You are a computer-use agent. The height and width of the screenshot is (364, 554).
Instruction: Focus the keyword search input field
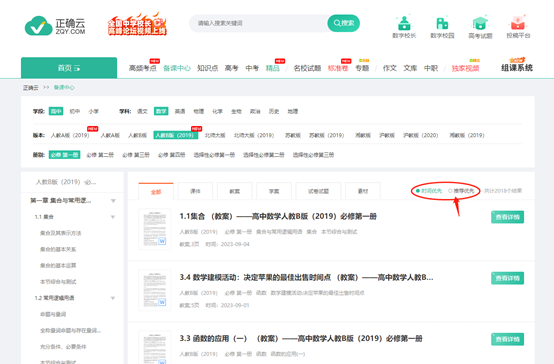(x=259, y=23)
